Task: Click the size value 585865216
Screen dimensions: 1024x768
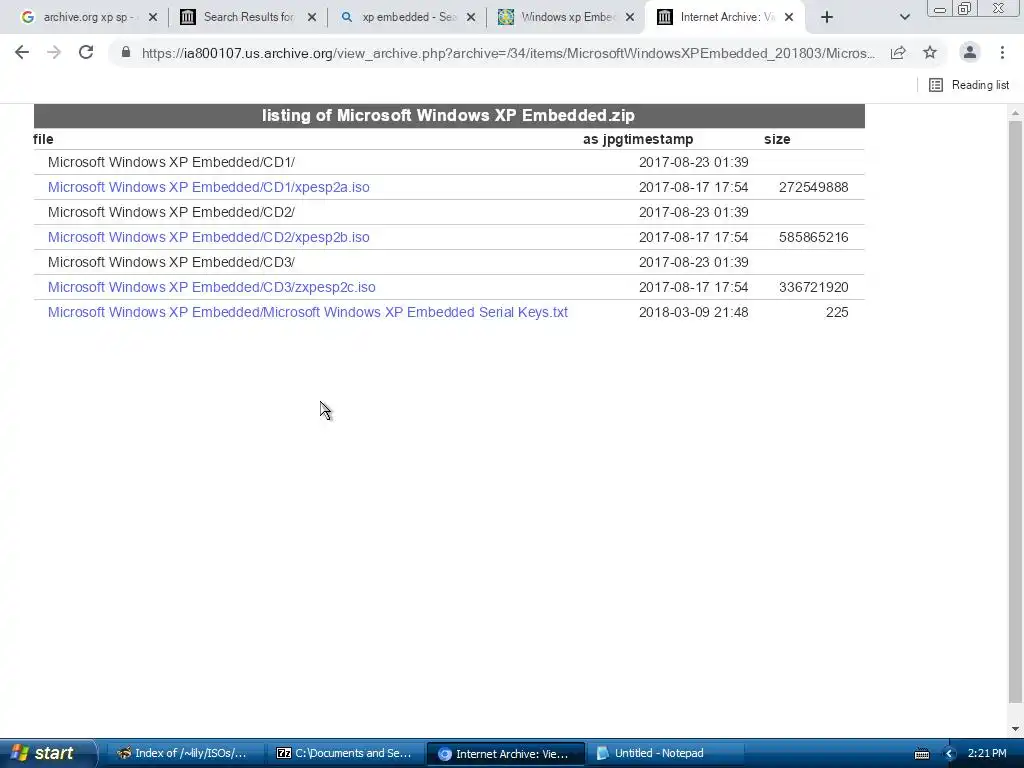Action: pos(814,237)
